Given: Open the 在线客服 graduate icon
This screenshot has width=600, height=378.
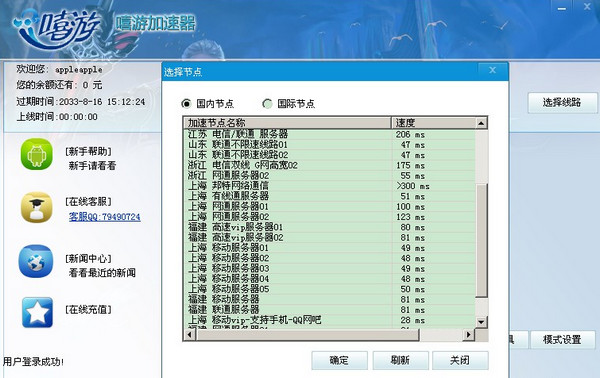Looking at the screenshot, I should coord(37,207).
